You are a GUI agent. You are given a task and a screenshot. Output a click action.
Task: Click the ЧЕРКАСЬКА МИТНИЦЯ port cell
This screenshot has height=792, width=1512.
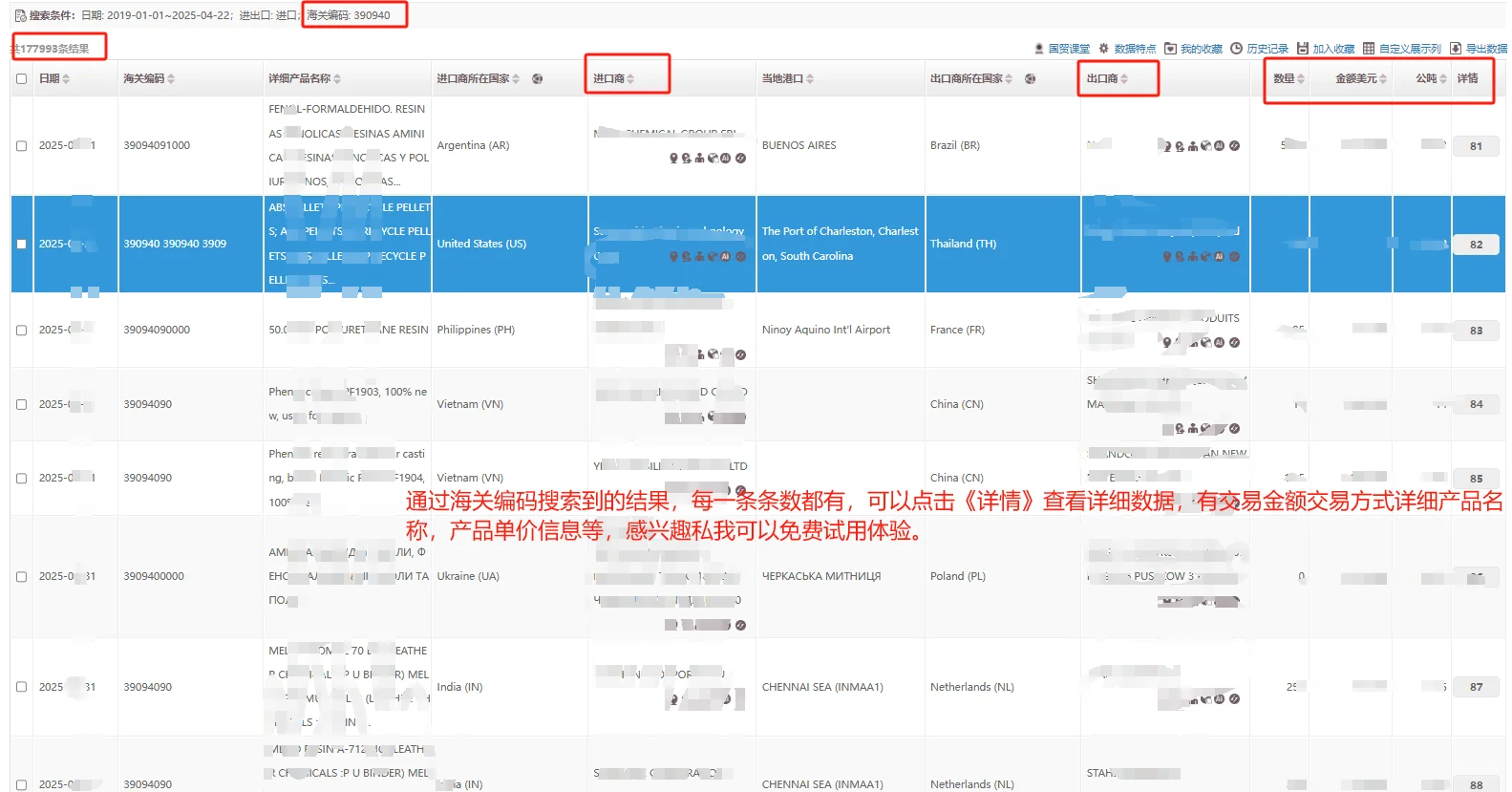[821, 576]
